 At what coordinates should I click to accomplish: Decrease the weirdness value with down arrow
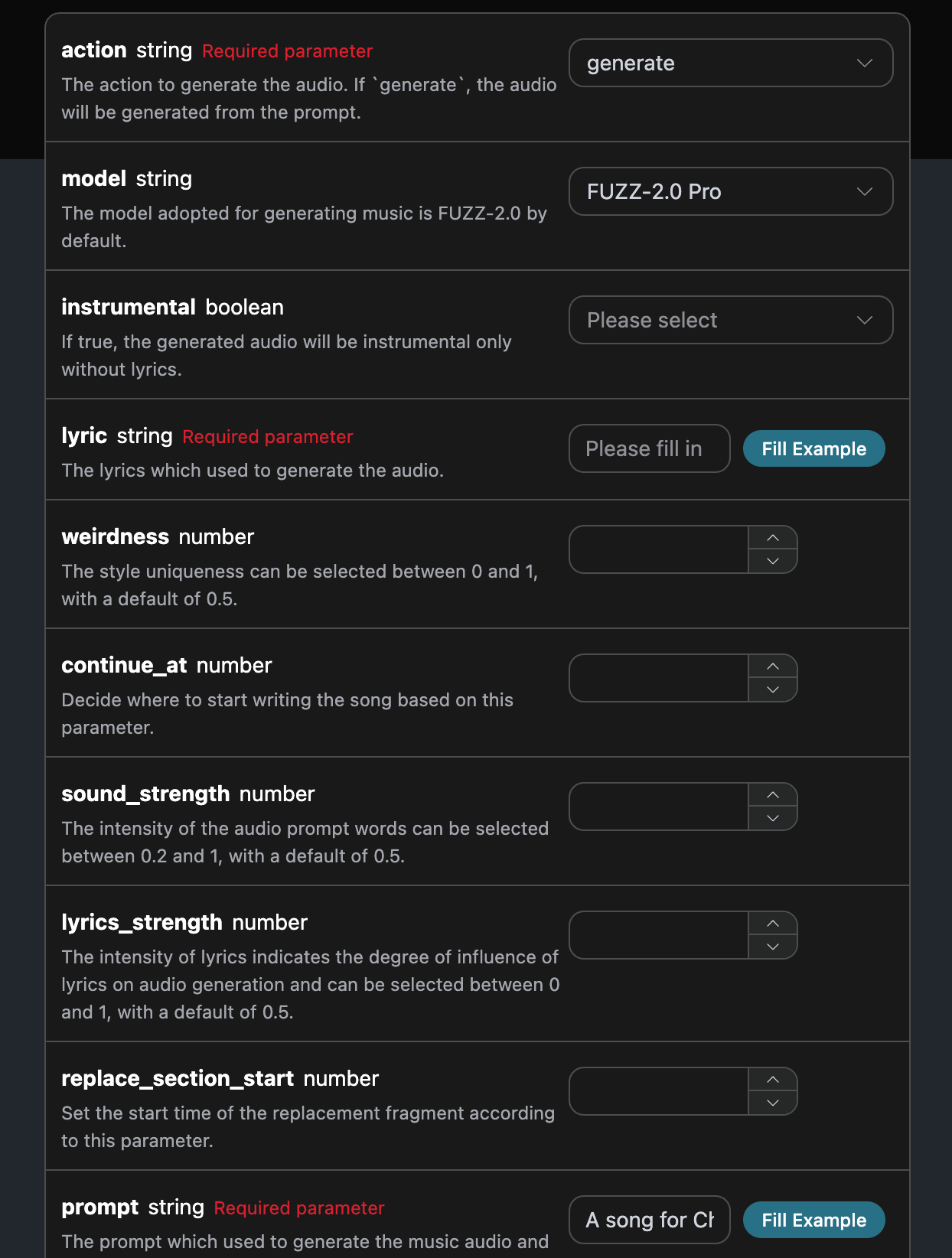pos(773,561)
